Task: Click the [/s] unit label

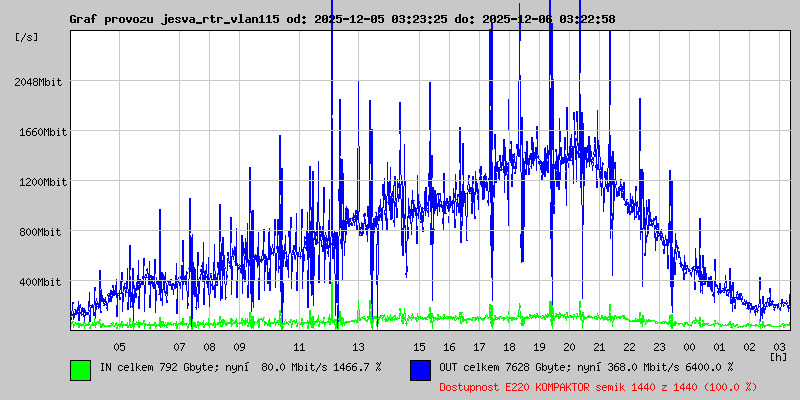Action: (x=28, y=36)
